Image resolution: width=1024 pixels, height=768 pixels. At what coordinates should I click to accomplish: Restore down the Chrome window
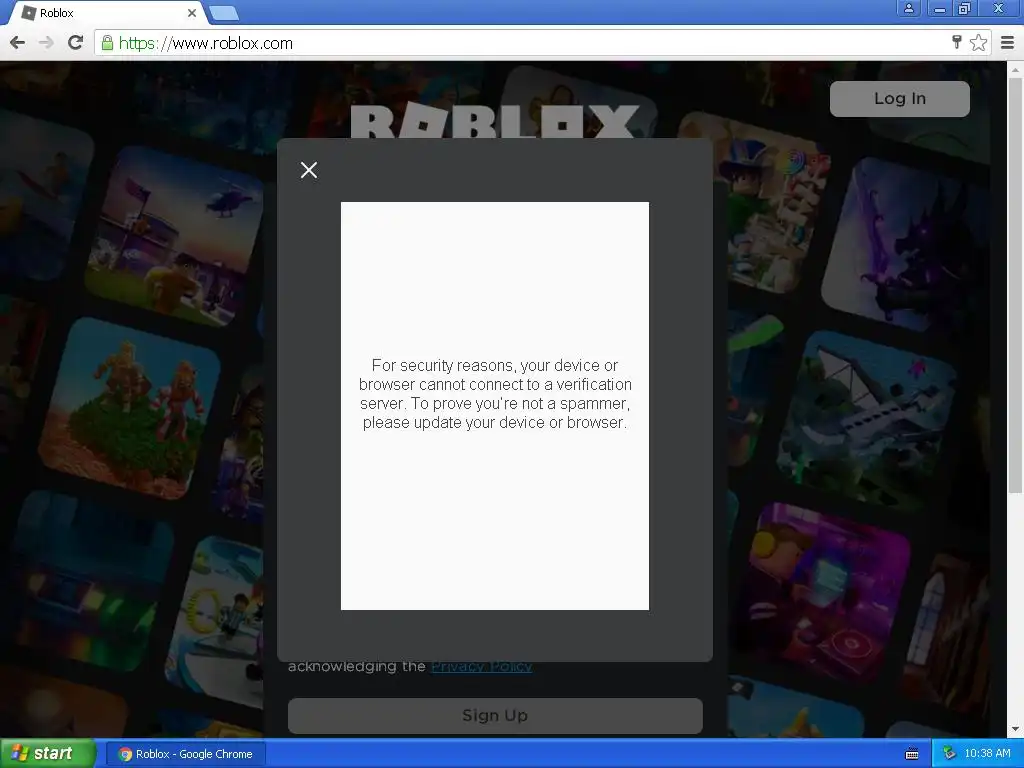coord(964,8)
